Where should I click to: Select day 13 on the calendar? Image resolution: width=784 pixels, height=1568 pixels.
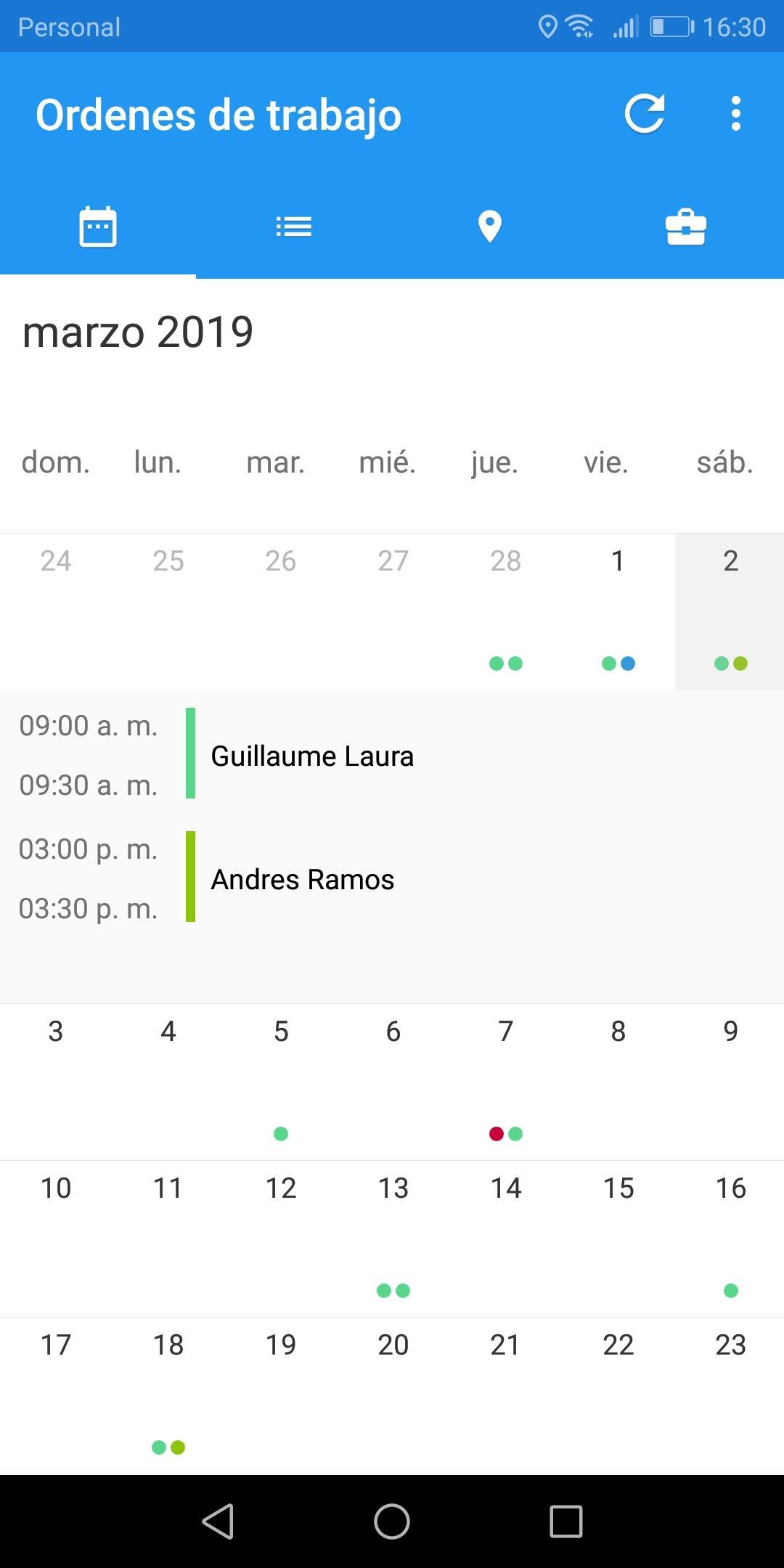[x=393, y=1238]
